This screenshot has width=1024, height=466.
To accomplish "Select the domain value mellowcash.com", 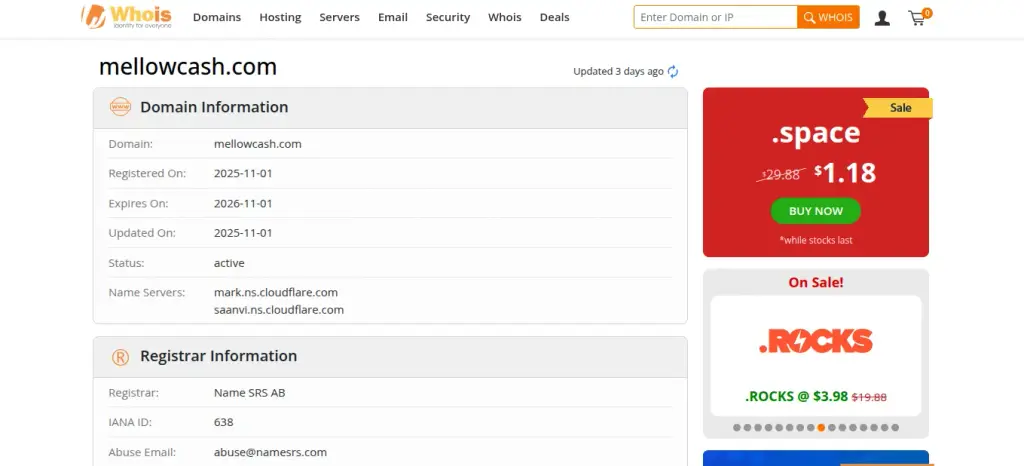I will tap(258, 144).
